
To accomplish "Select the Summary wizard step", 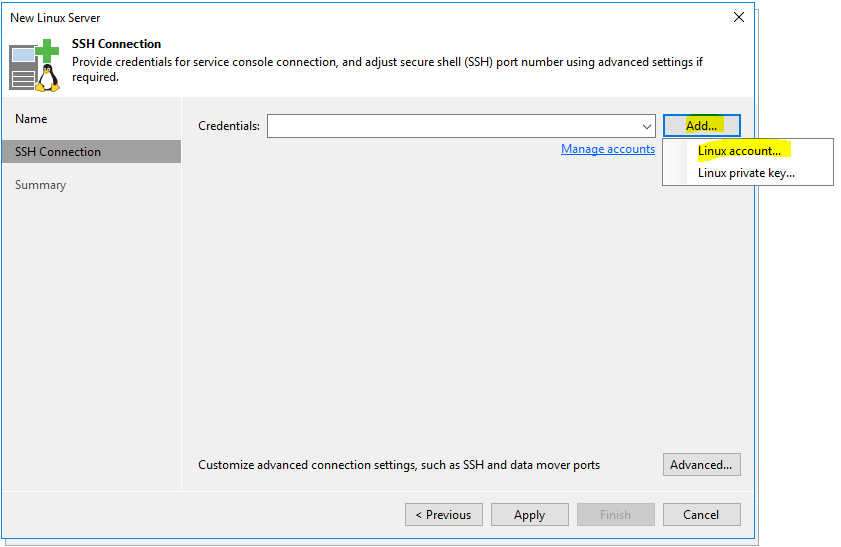I will coord(40,185).
